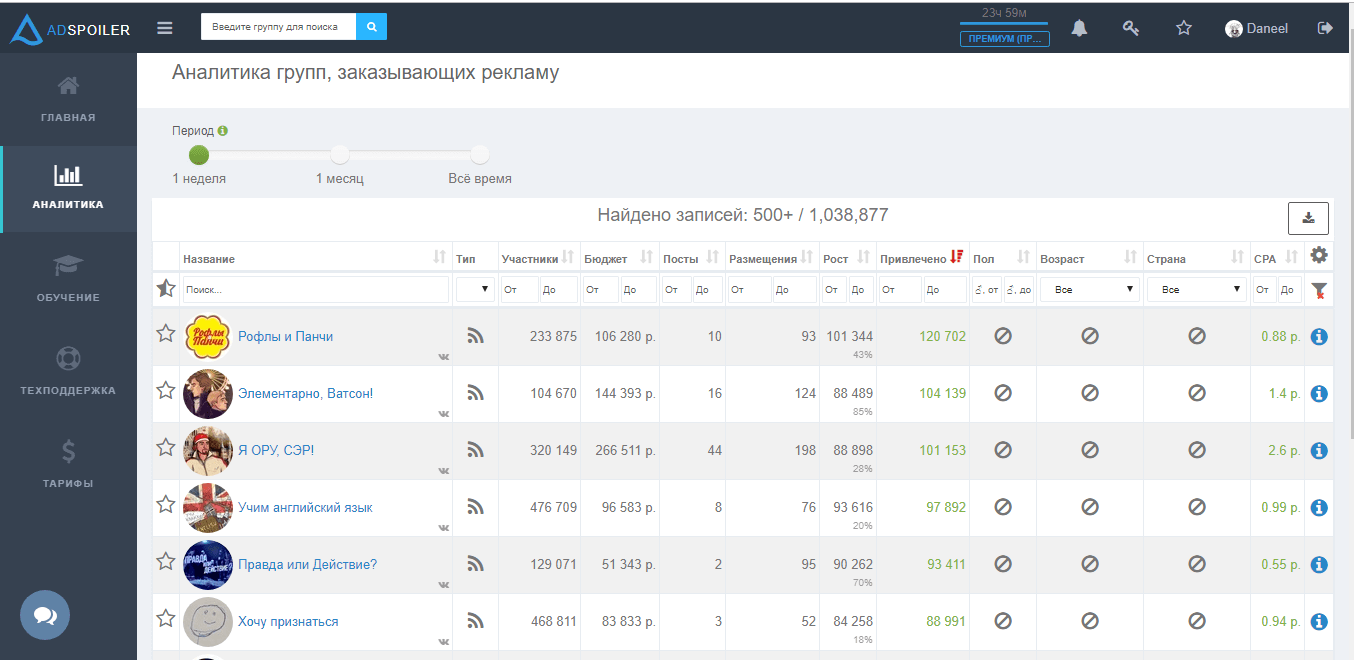
Task: Clear filters with funnel icon
Action: tap(1319, 290)
